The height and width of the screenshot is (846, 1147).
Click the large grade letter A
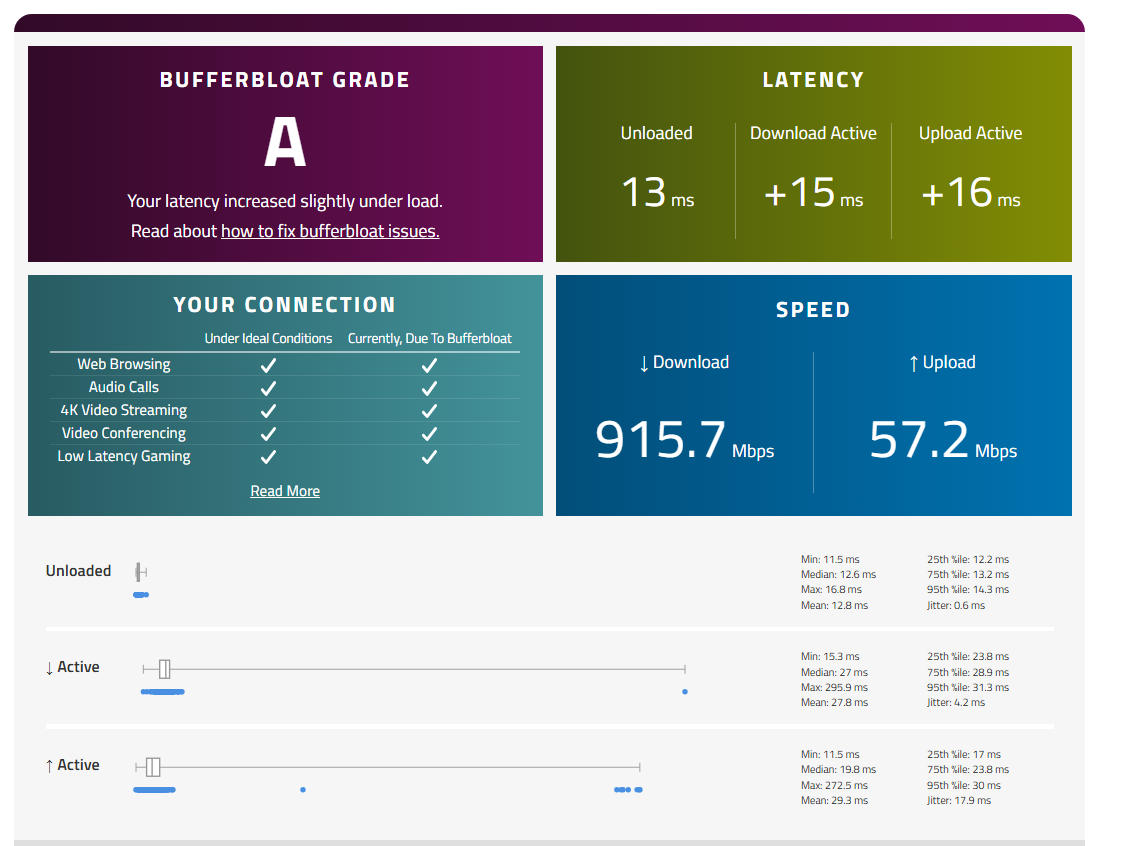click(x=285, y=143)
